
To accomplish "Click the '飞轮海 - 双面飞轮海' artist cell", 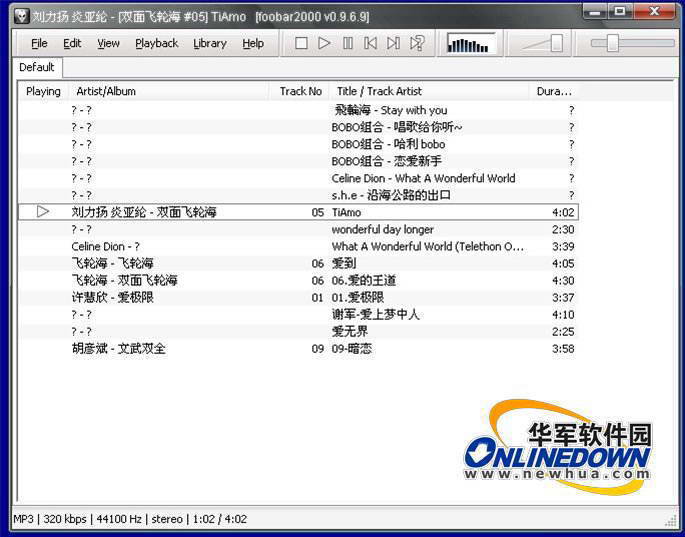I will click(x=125, y=281).
